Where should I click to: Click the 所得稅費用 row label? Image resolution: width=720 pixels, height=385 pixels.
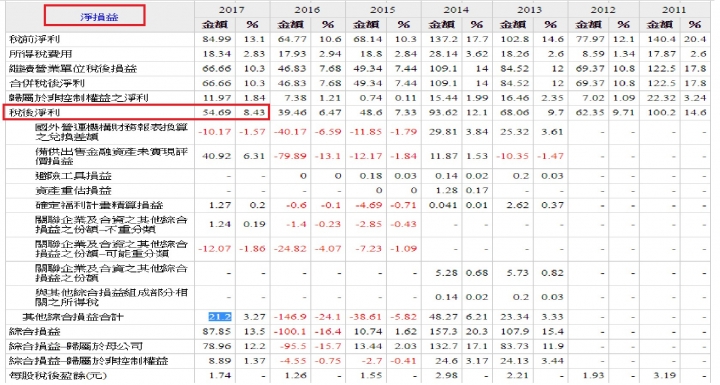click(x=40, y=54)
